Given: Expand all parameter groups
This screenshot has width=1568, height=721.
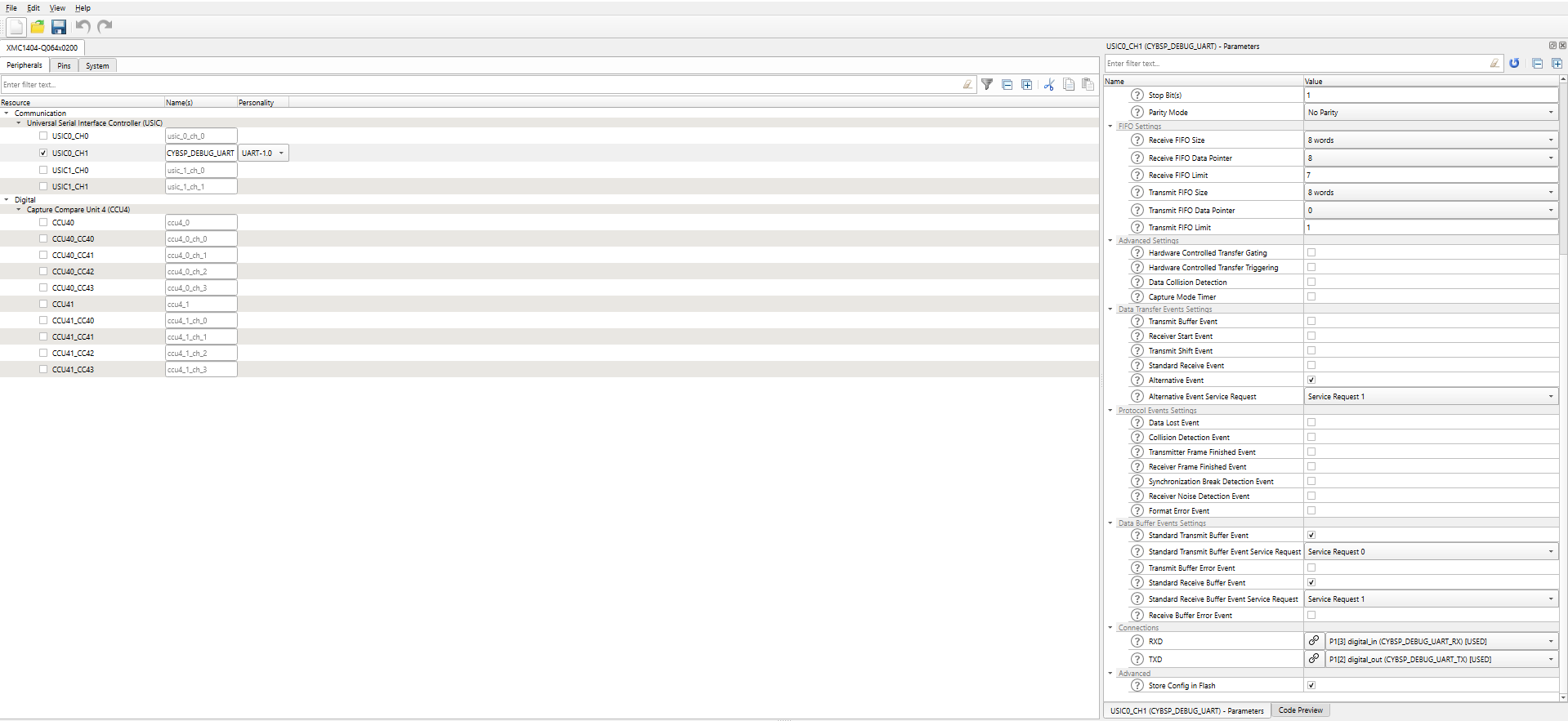Looking at the screenshot, I should tap(1557, 63).
